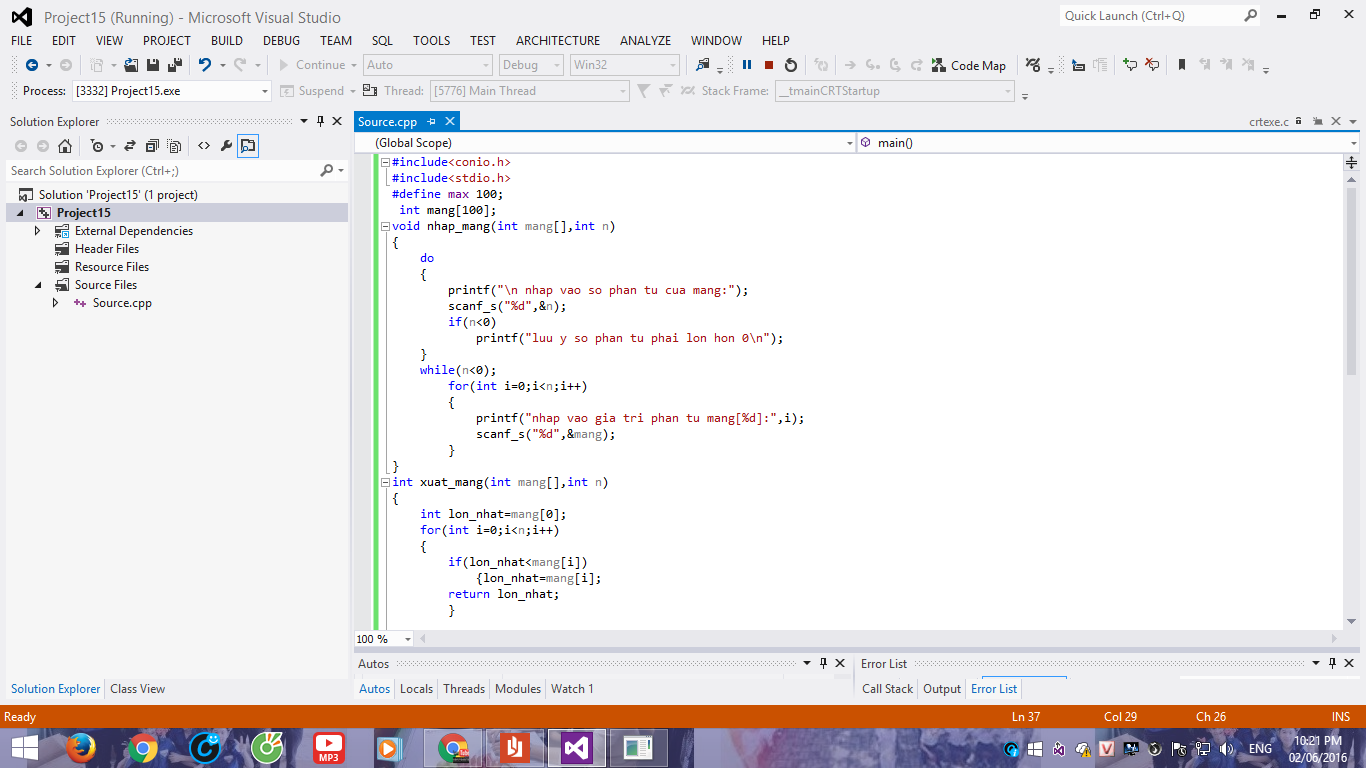Image resolution: width=1366 pixels, height=768 pixels.
Task: Open the editor zoom 100 % dropdown
Action: pyautogui.click(x=408, y=639)
